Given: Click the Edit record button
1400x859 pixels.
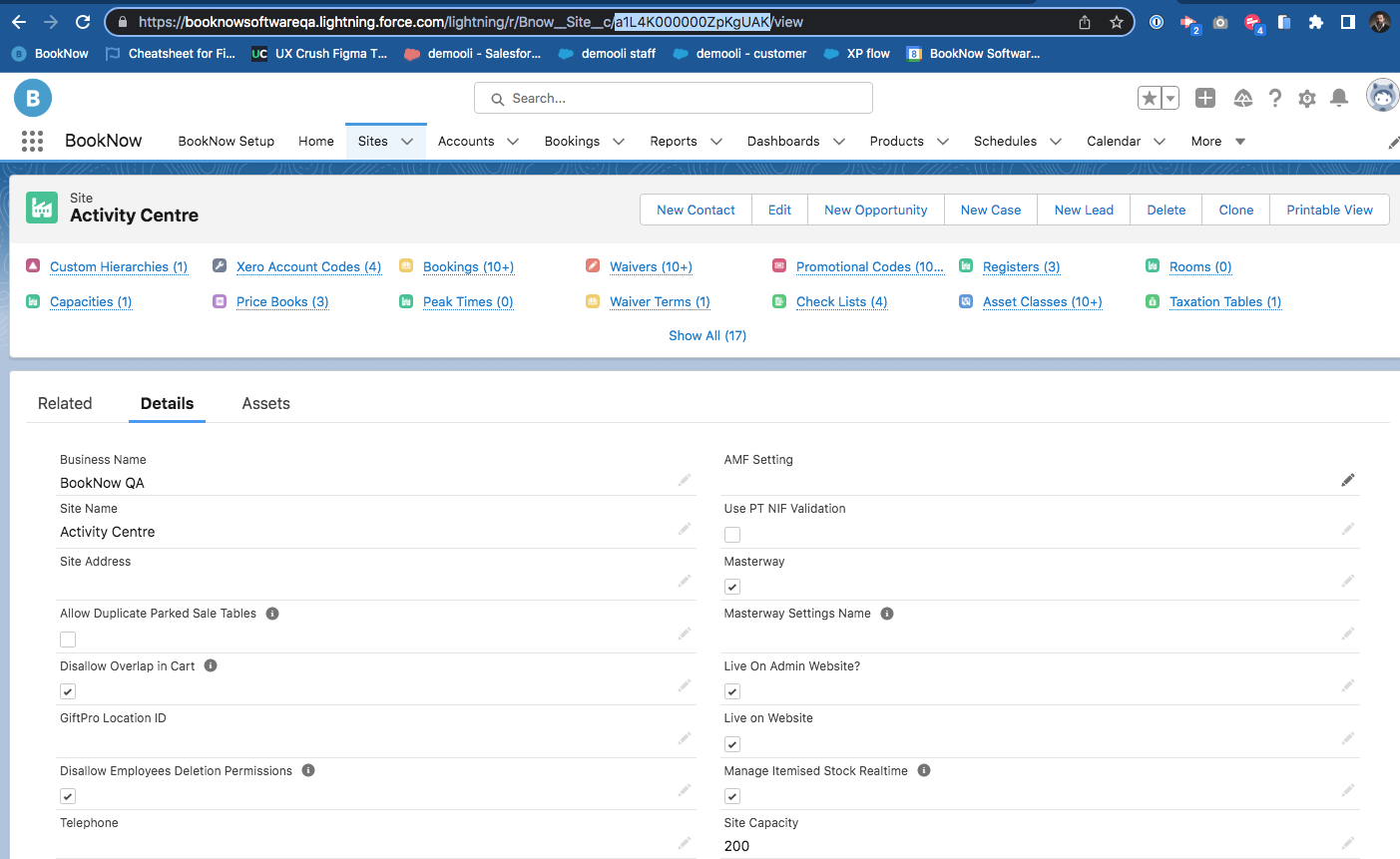Looking at the screenshot, I should click(779, 210).
